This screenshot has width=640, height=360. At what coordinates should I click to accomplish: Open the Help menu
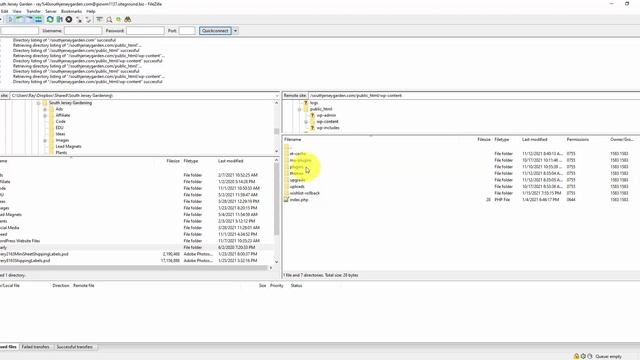click(x=91, y=11)
